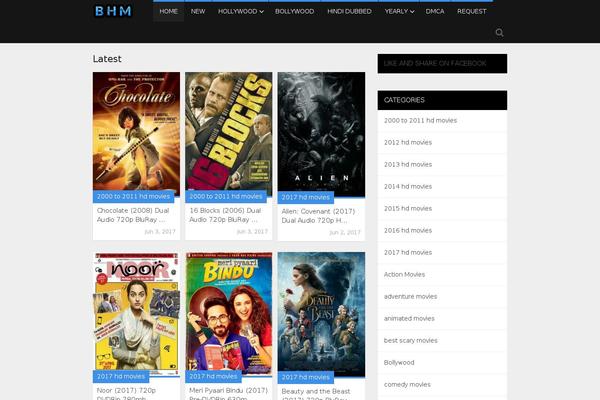Viewport: 600px width, 400px height.
Task: Click the Jun 3, 2017 date under 16 Blocks
Action: tap(253, 232)
